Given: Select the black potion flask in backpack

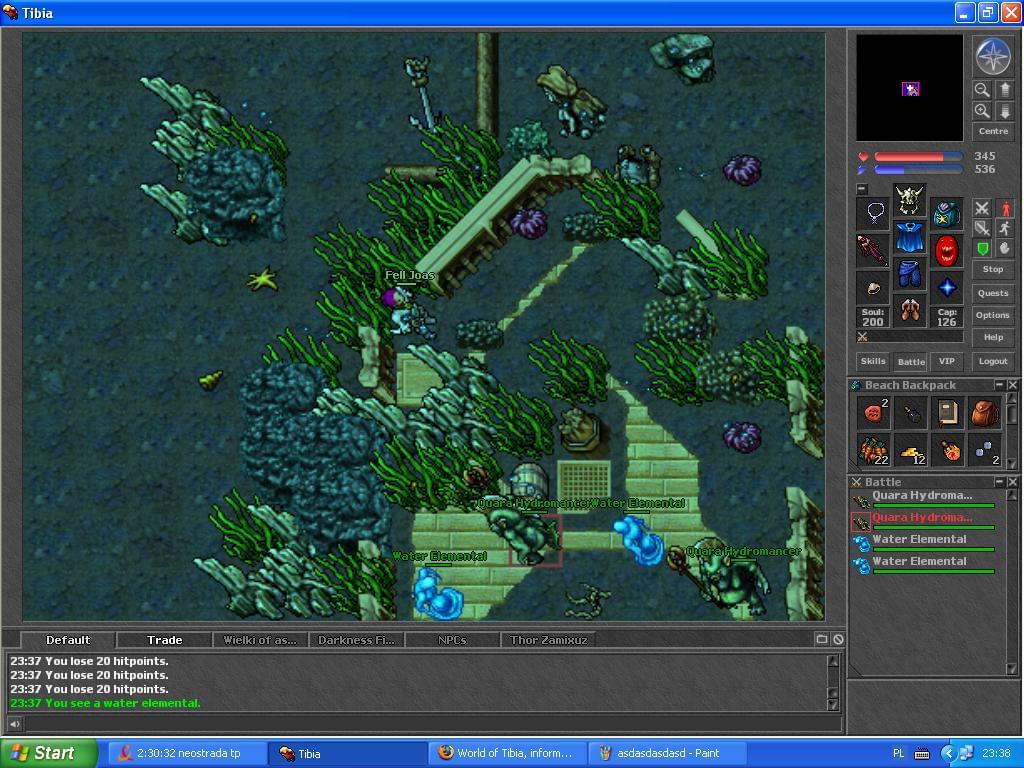Looking at the screenshot, I should (911, 413).
